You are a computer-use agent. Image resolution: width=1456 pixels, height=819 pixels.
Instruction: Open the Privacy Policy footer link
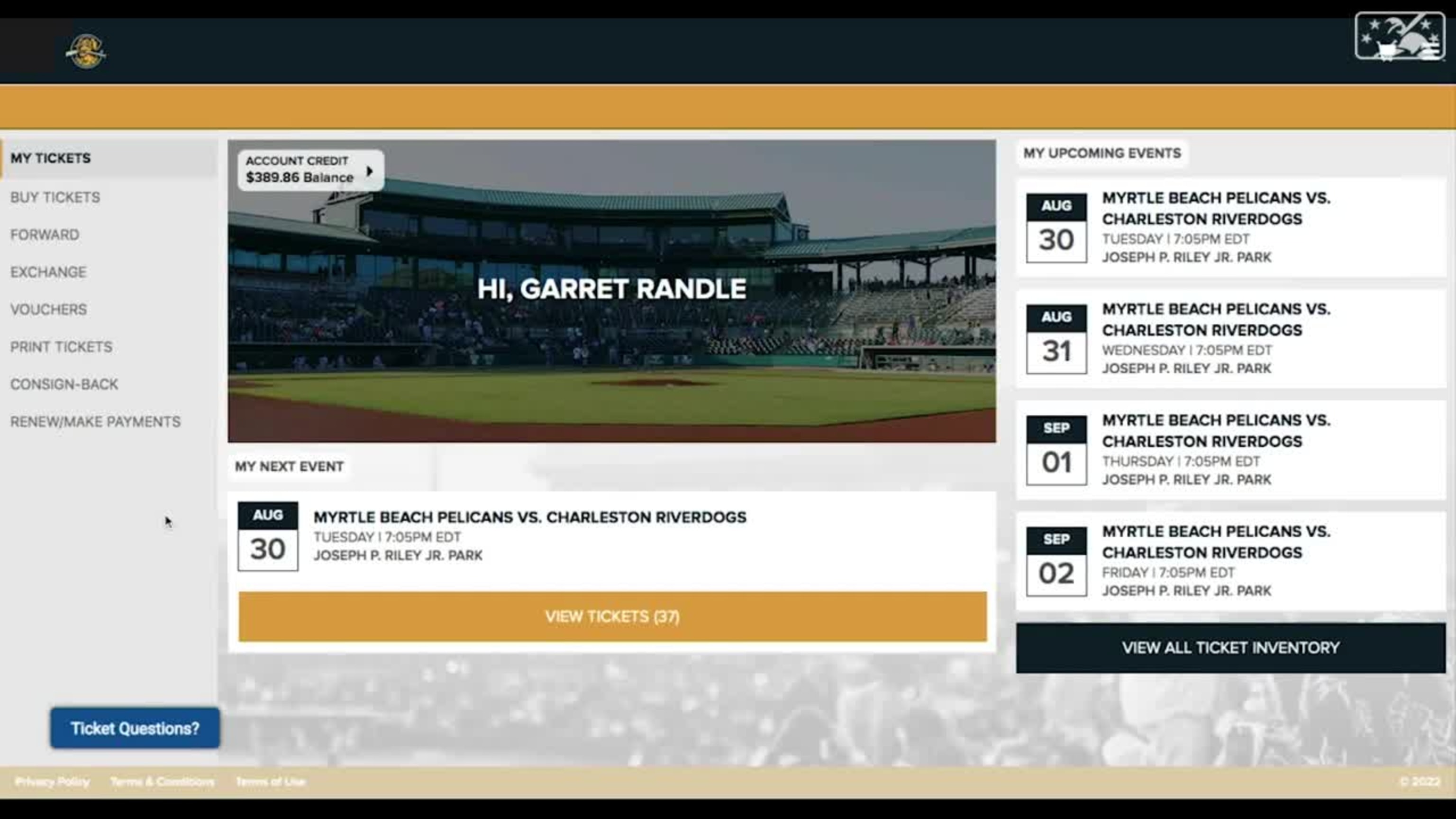click(52, 782)
